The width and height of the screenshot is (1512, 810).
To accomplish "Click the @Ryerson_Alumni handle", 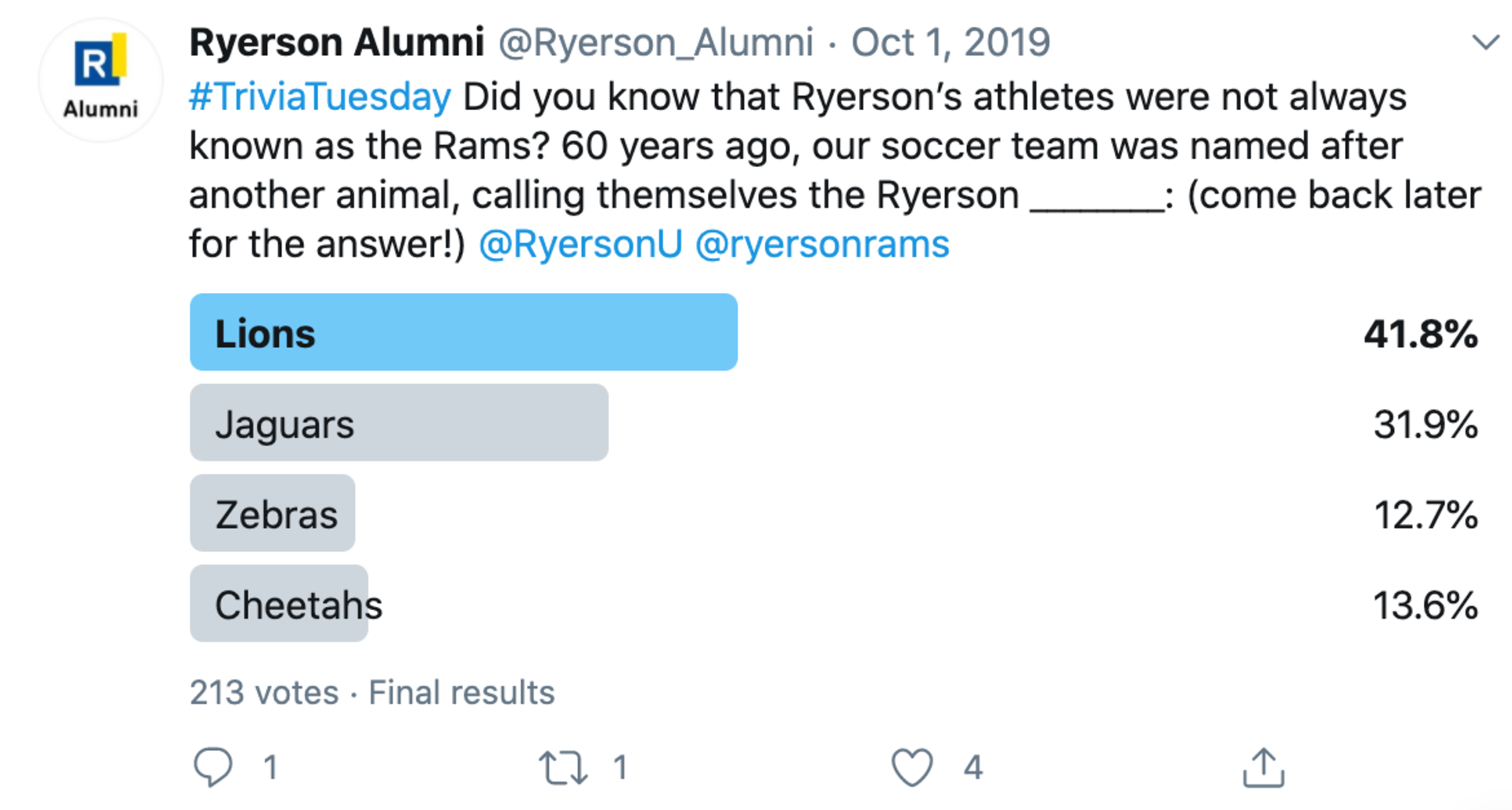I will tap(656, 43).
